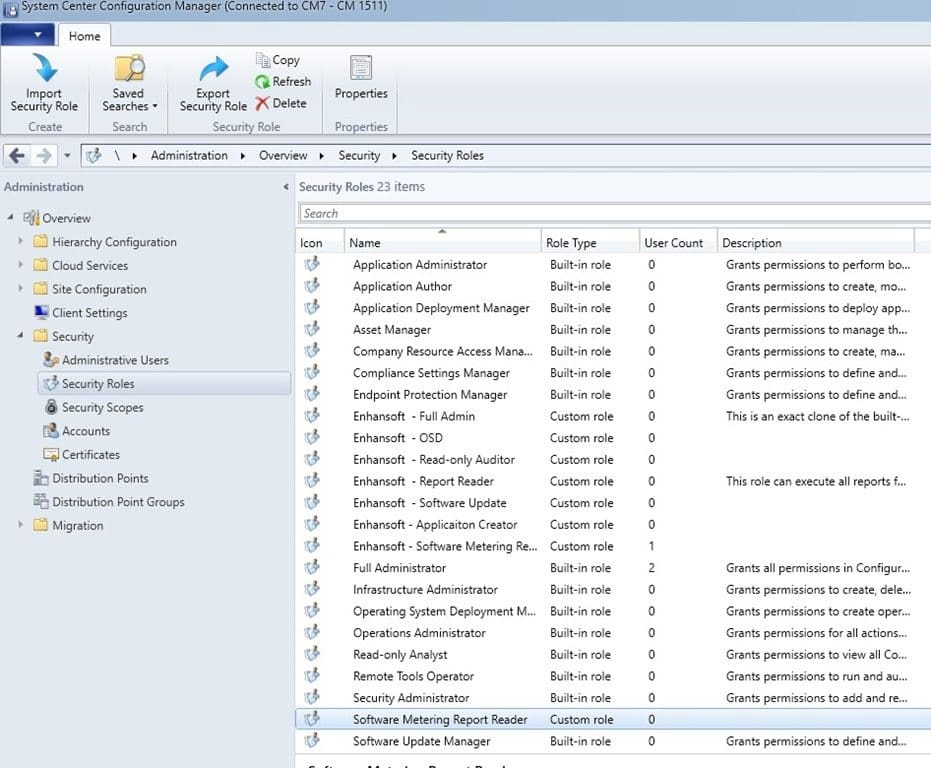Click the Migration folder icon
Image resolution: width=931 pixels, height=768 pixels.
[40, 525]
